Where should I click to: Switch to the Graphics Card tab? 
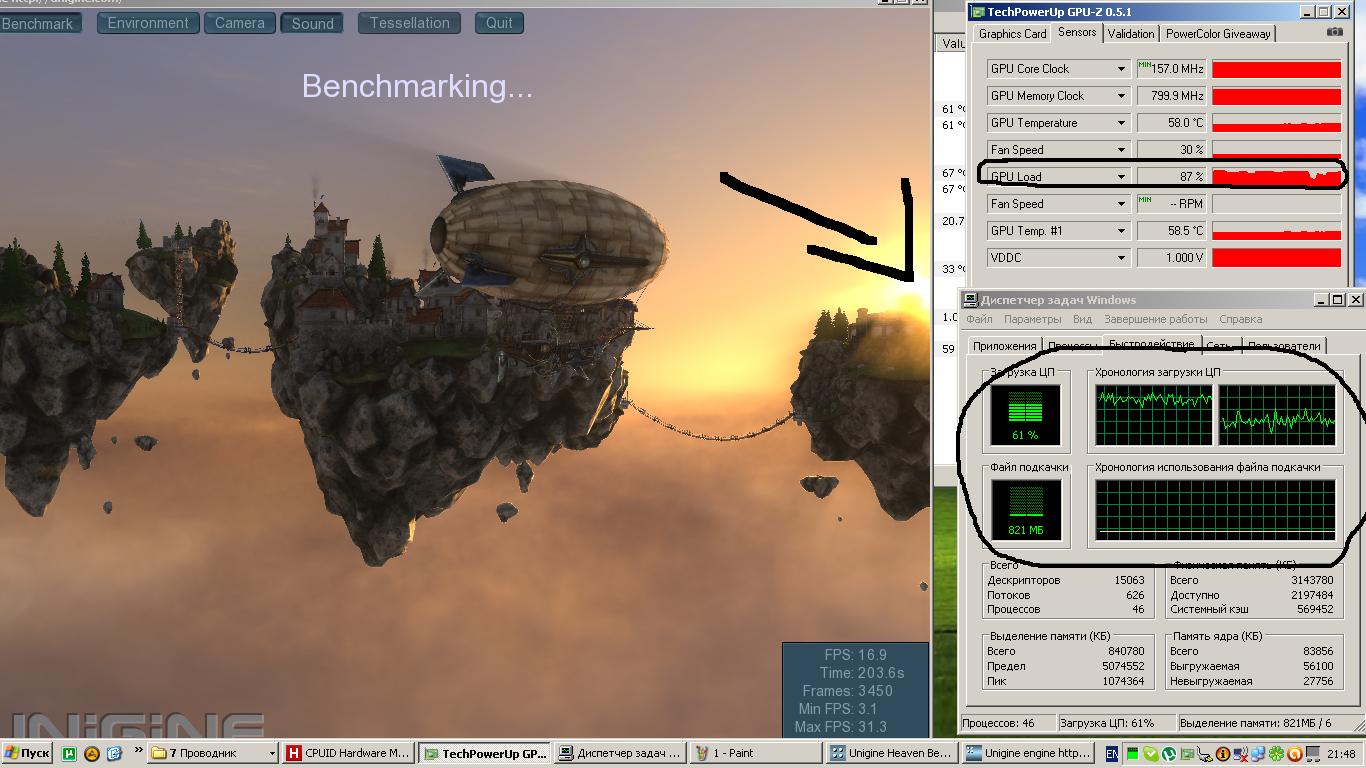click(1012, 34)
